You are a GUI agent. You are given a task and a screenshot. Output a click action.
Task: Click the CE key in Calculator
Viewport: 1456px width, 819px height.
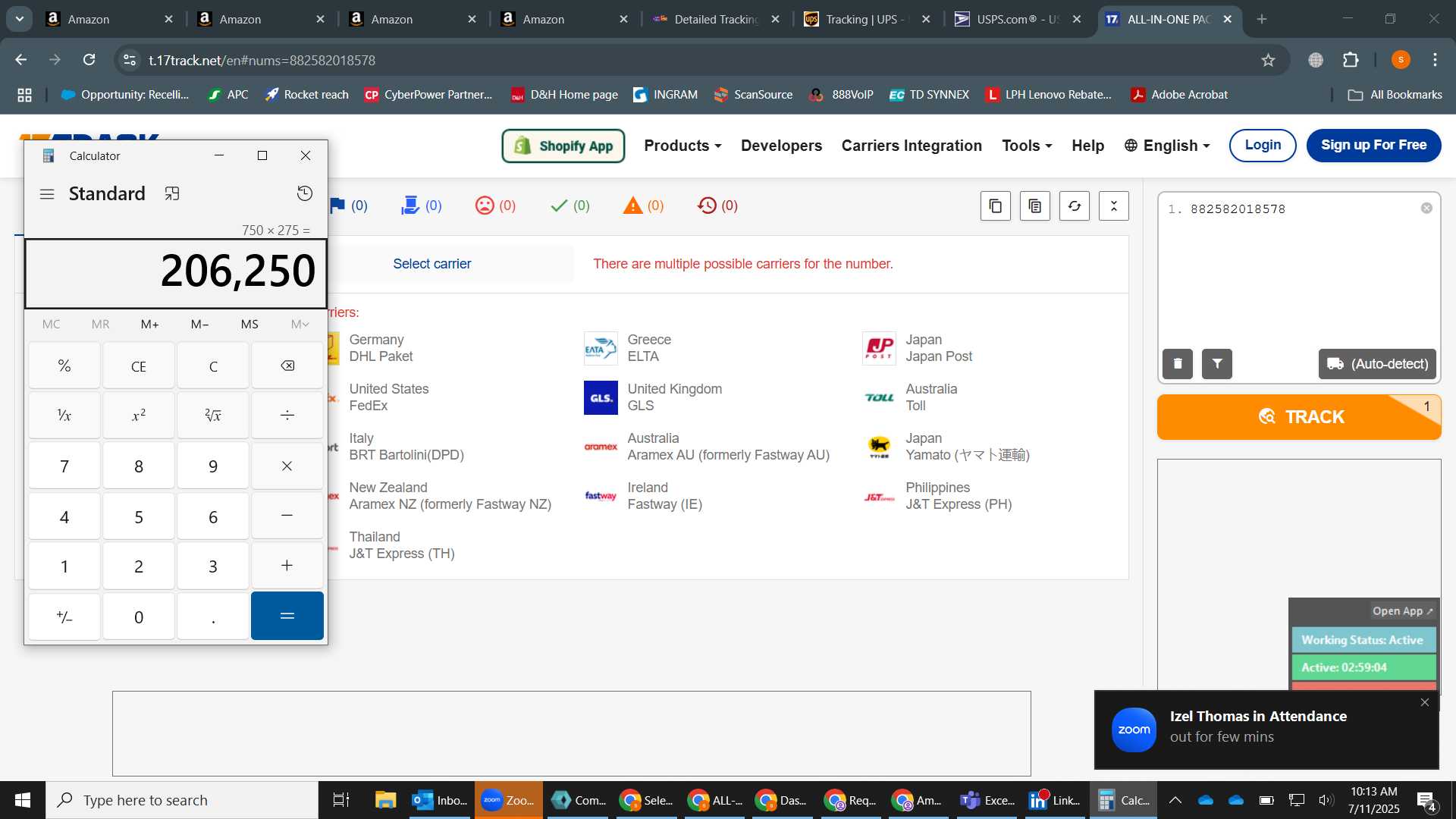[139, 366]
